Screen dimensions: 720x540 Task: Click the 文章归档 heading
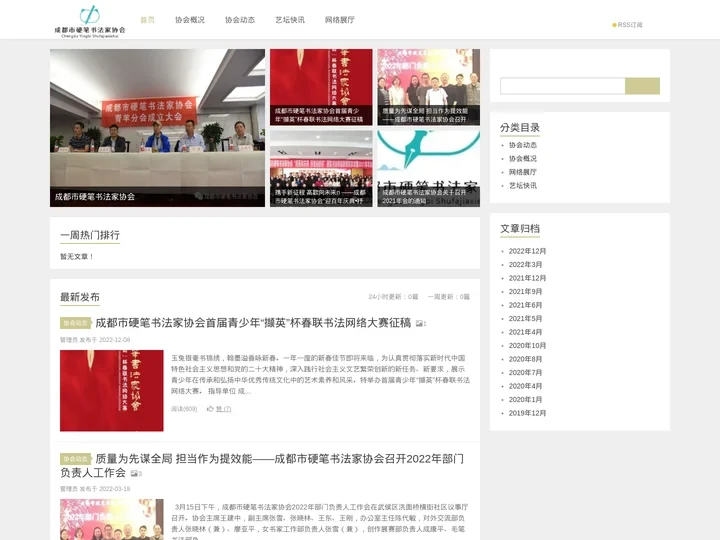pyautogui.click(x=520, y=229)
